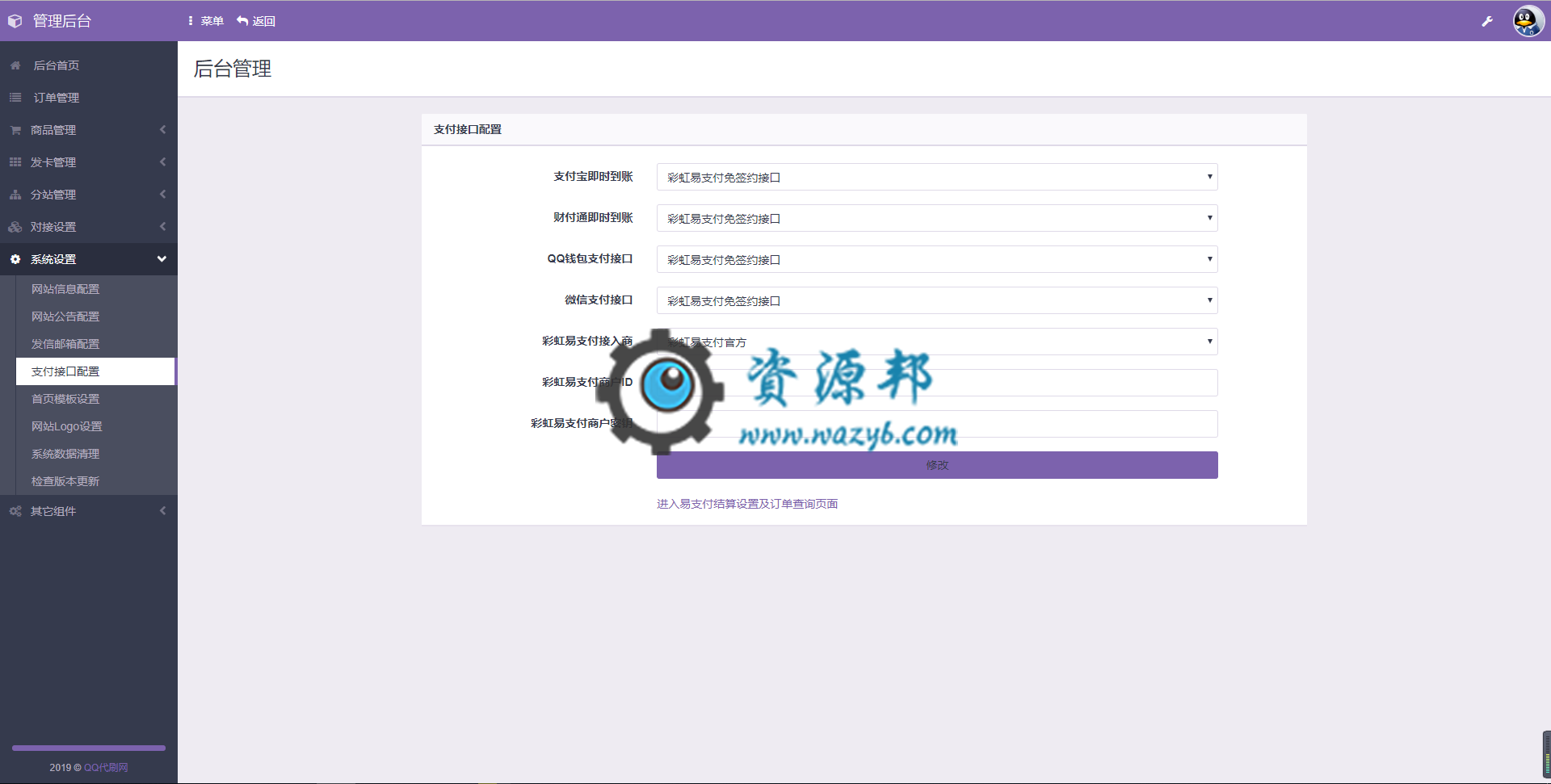Click the sitemap icon beside 分站管理
Screen dimensions: 1551x784
(15, 195)
